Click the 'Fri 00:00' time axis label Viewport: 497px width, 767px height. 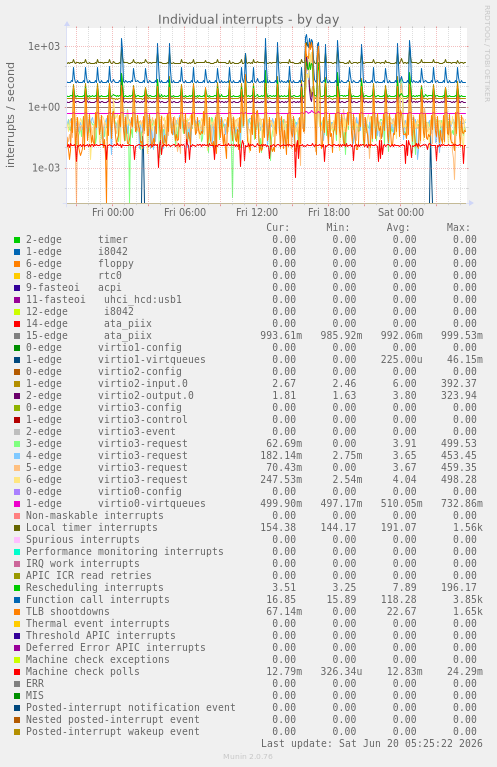(113, 212)
